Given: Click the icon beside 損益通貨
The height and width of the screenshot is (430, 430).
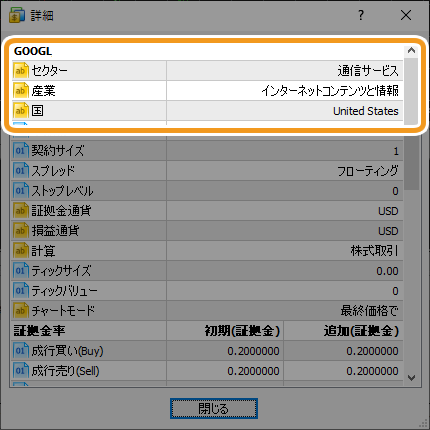Looking at the screenshot, I should coord(21,231).
